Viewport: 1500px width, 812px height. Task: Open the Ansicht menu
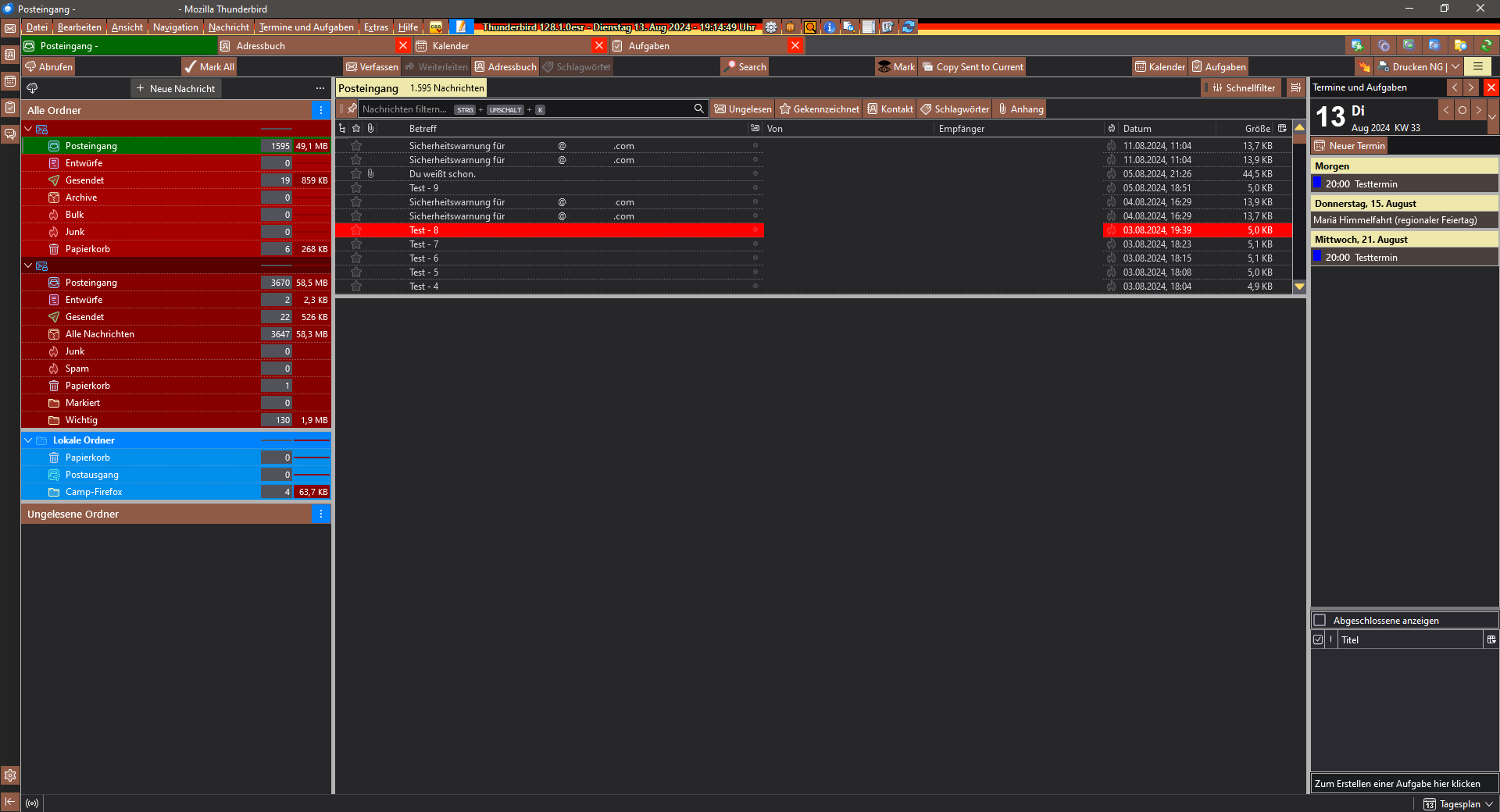pyautogui.click(x=127, y=27)
